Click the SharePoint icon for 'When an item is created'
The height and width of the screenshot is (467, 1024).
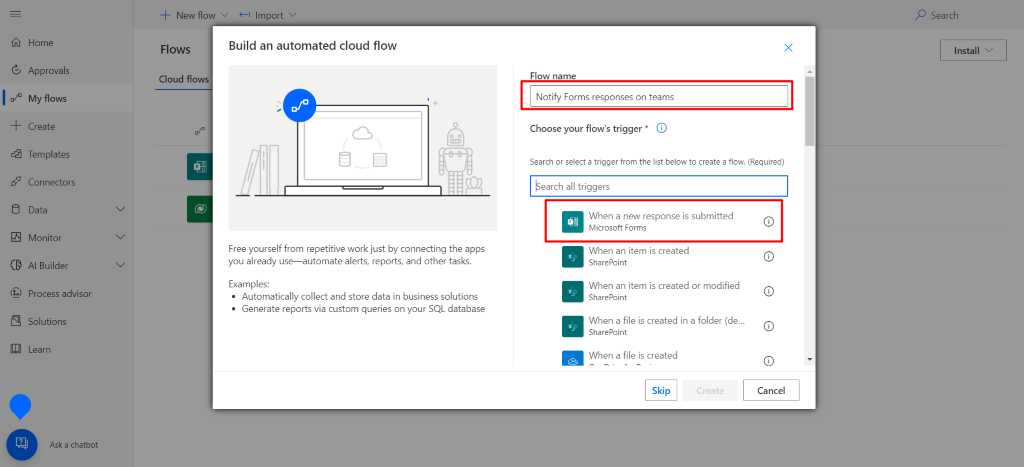(x=572, y=257)
